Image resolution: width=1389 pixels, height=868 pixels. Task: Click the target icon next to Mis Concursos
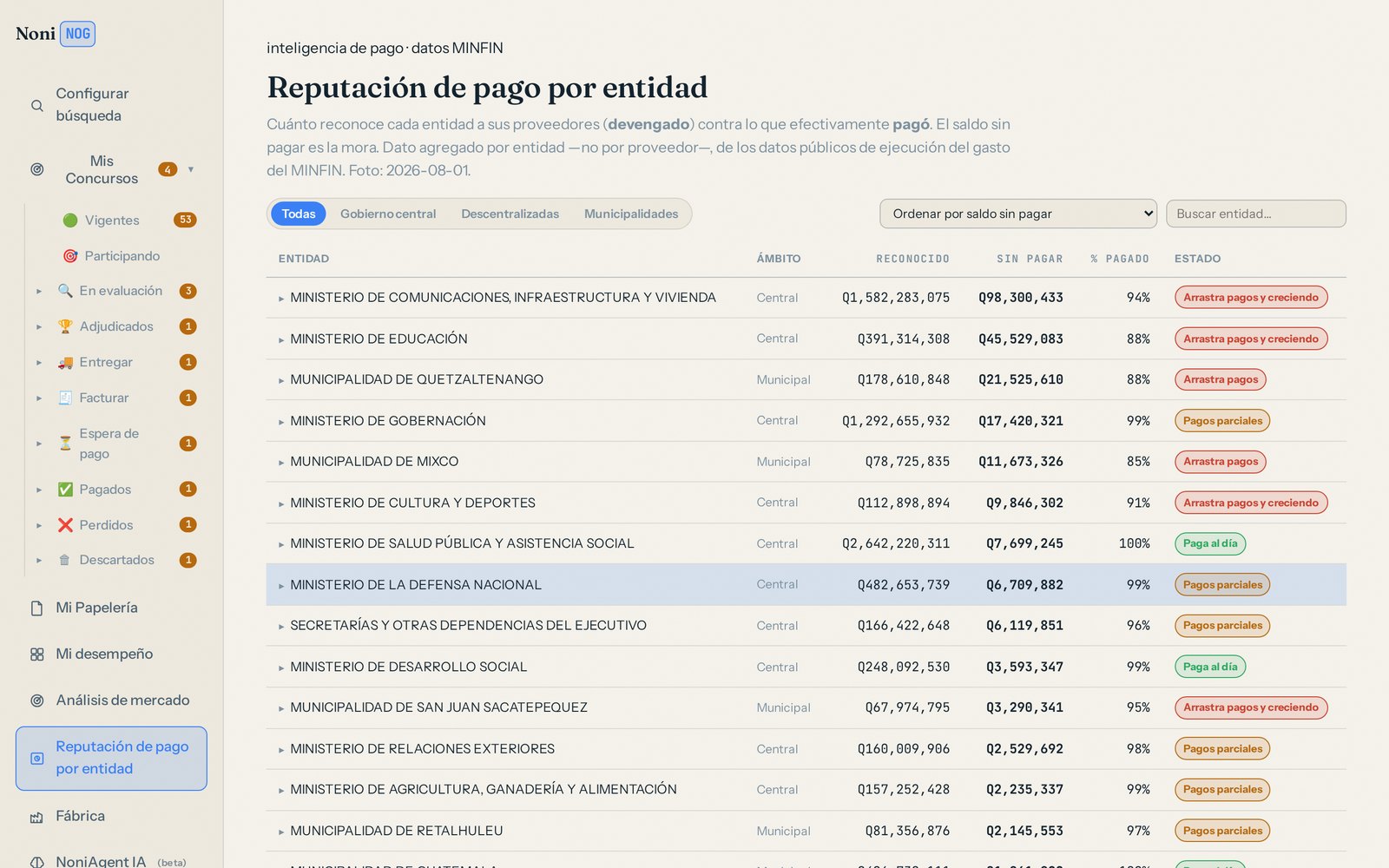36,169
